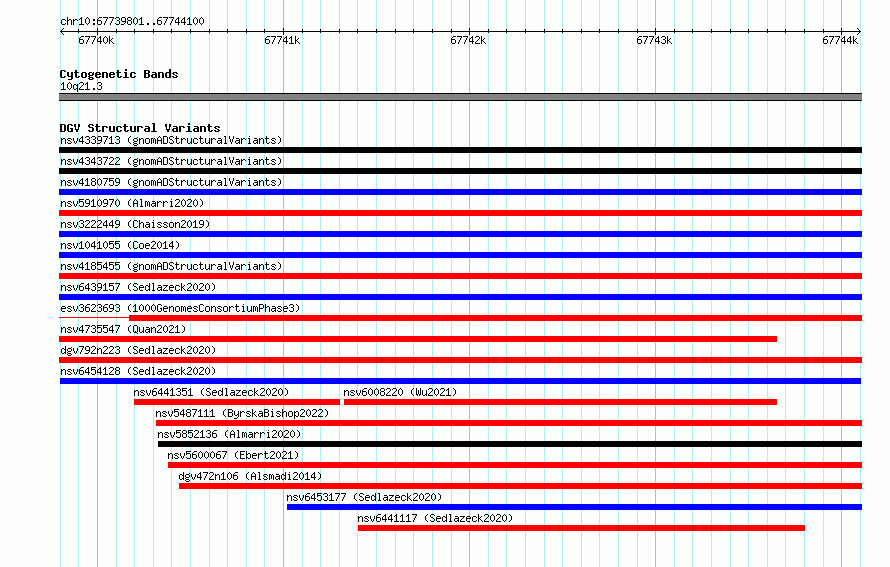Click the chr10:67739801..67744100 coordinates text
Screen dimensions: 890x567
pyautogui.click(x=132, y=21)
